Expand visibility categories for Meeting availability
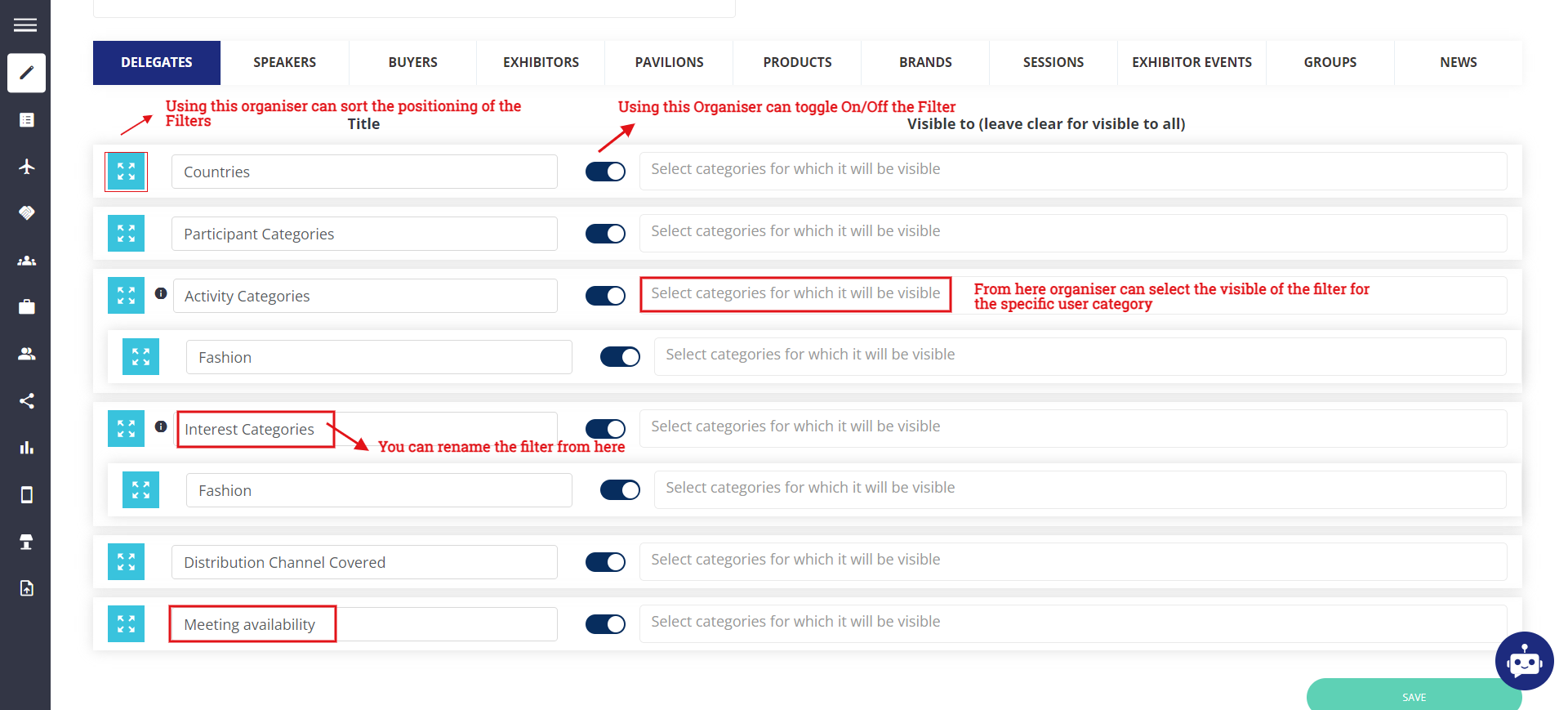 coord(1072,623)
